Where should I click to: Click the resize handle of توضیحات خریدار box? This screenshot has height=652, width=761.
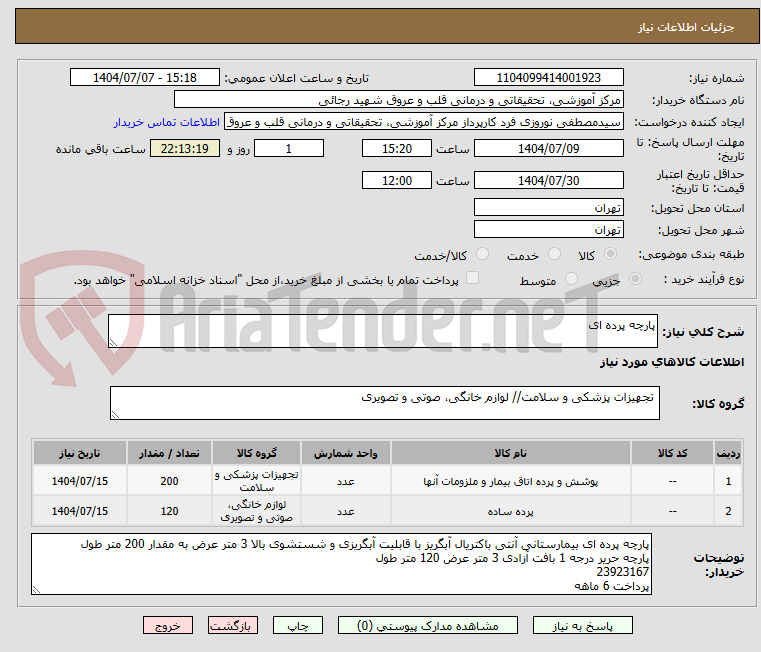(x=36, y=590)
